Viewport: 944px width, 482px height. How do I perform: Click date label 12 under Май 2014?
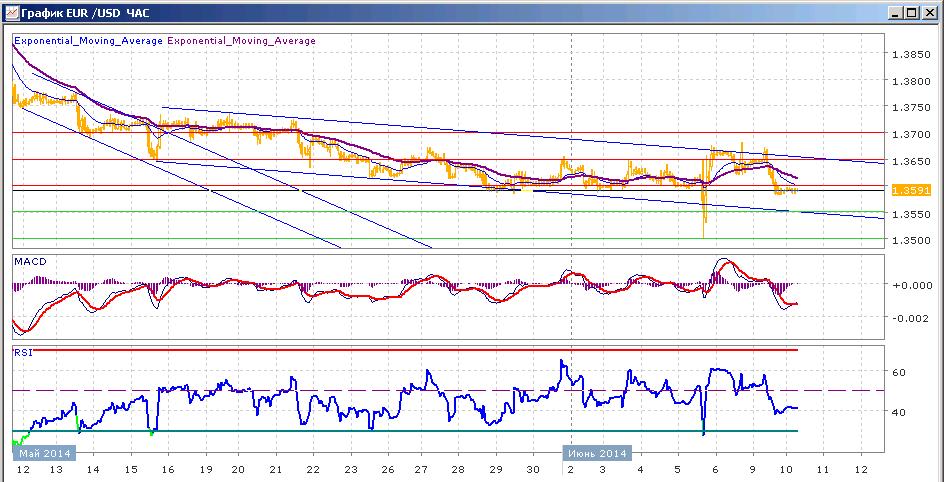coord(23,469)
